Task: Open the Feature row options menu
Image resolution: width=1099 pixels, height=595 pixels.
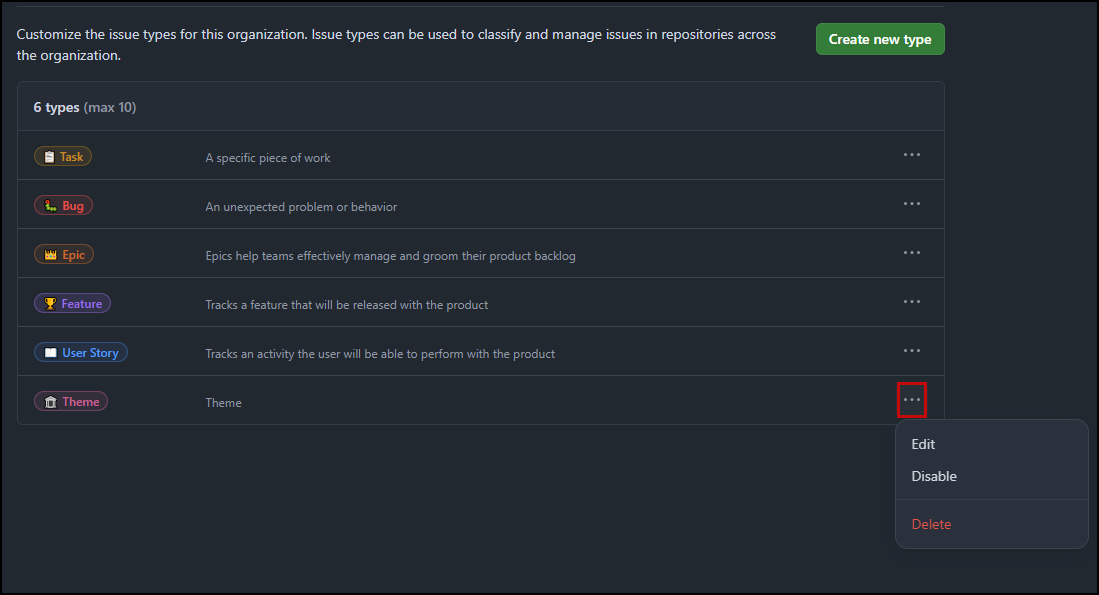Action: click(911, 302)
